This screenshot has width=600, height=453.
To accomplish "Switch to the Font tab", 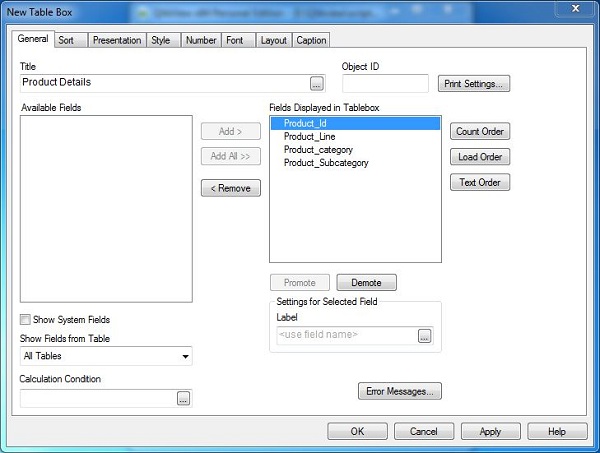I will (238, 40).
